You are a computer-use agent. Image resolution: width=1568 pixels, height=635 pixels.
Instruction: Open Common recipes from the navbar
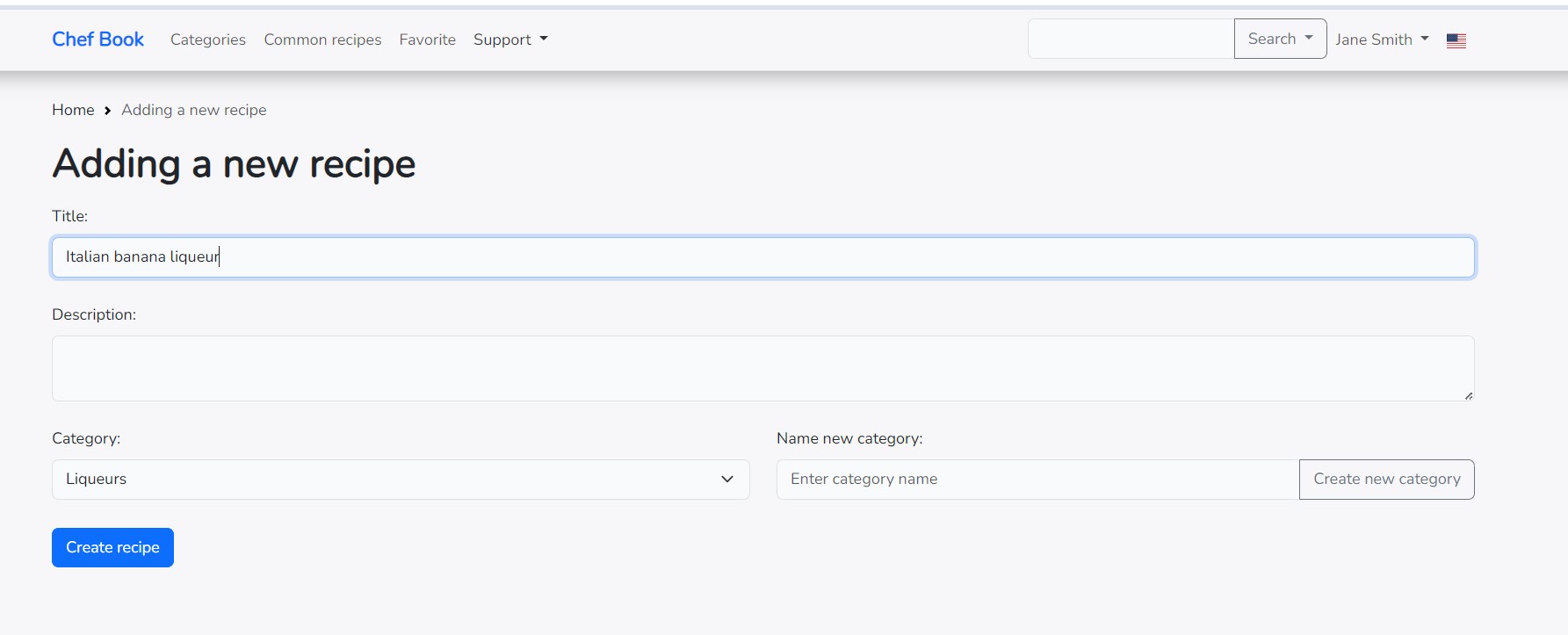point(322,40)
